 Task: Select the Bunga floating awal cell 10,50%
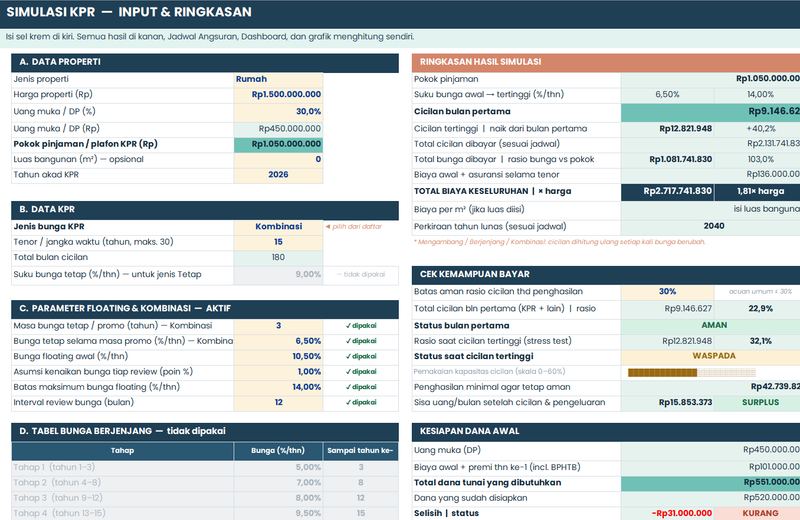(x=278, y=356)
